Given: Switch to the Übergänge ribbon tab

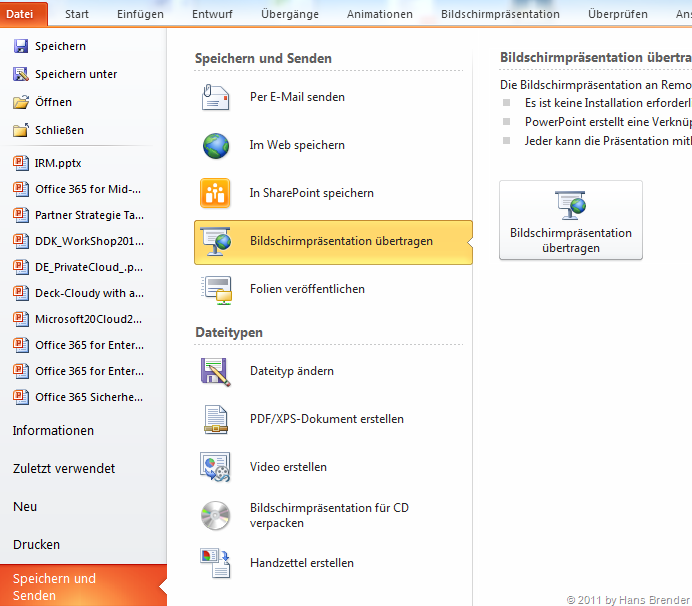Looking at the screenshot, I should pyautogui.click(x=289, y=15).
